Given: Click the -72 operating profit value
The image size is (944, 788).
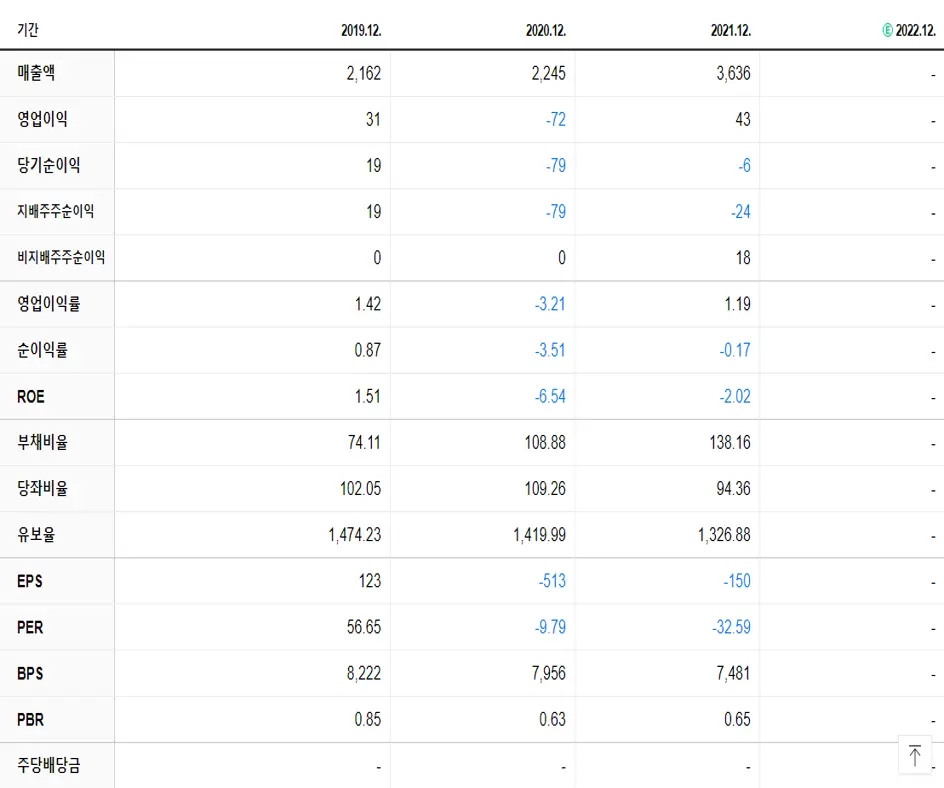Looking at the screenshot, I should pos(556,119).
